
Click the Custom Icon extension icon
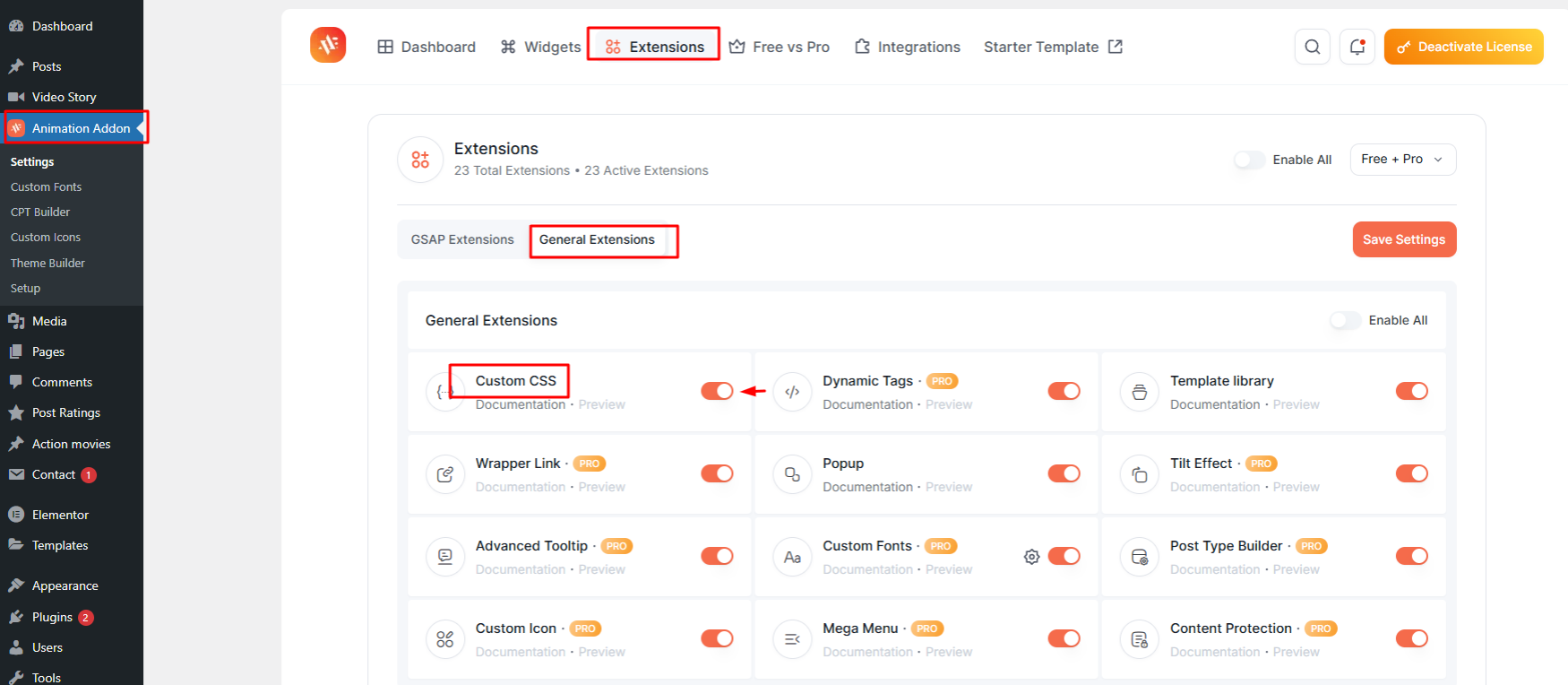click(445, 639)
